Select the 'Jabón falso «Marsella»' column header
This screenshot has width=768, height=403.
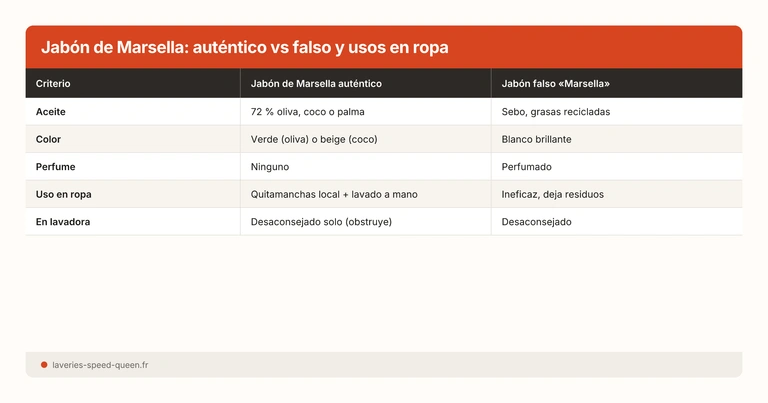point(558,83)
